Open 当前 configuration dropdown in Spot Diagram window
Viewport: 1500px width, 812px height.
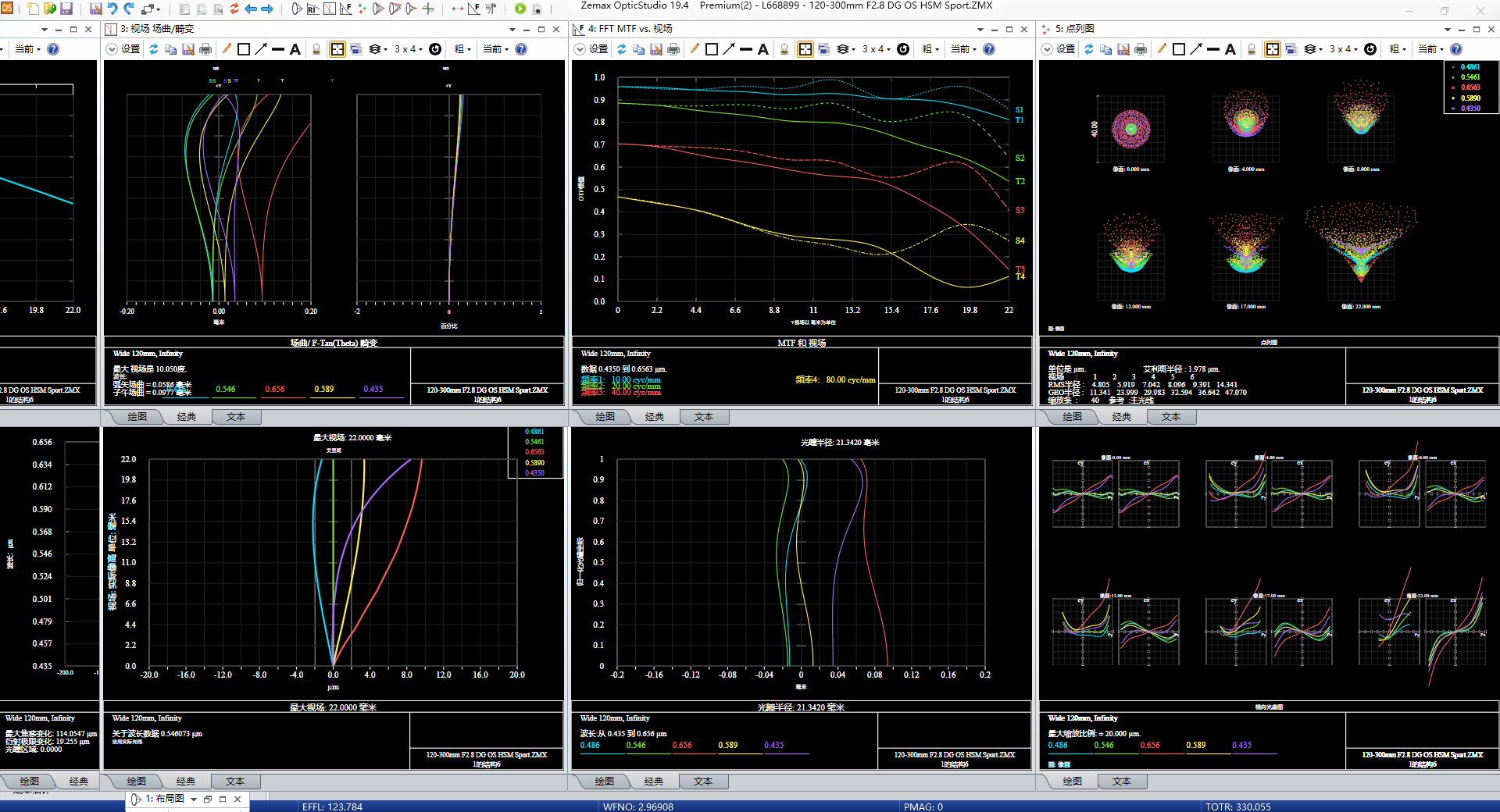(x=1431, y=49)
